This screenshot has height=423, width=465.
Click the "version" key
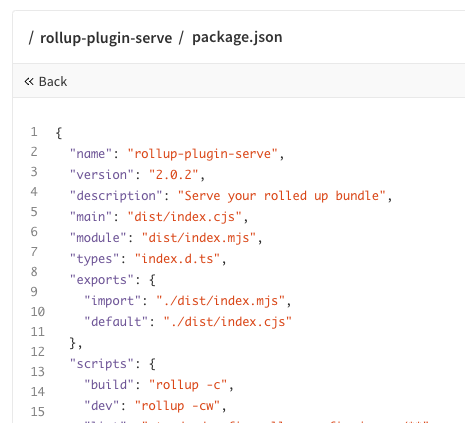102,175
